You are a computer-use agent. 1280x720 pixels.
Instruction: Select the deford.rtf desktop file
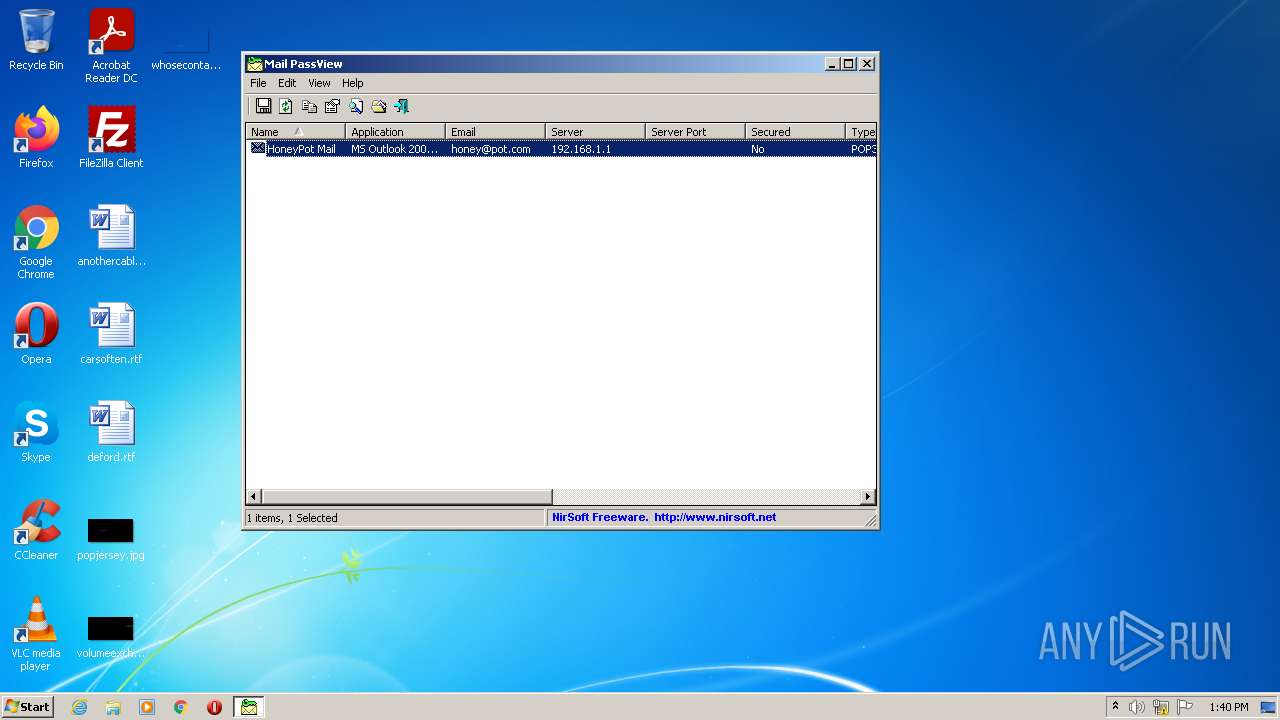point(111,432)
